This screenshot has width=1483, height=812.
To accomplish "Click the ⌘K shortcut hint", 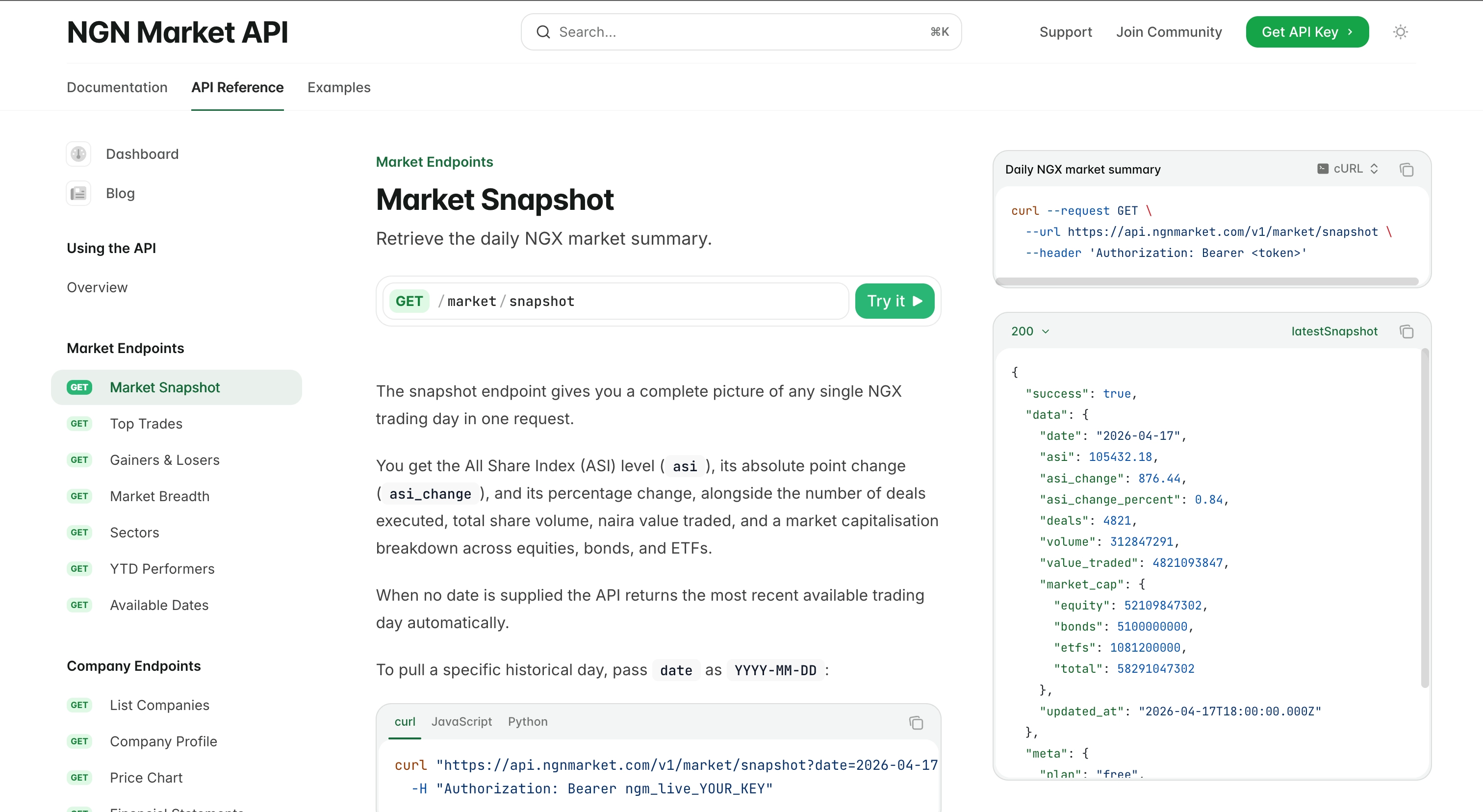I will [x=939, y=32].
